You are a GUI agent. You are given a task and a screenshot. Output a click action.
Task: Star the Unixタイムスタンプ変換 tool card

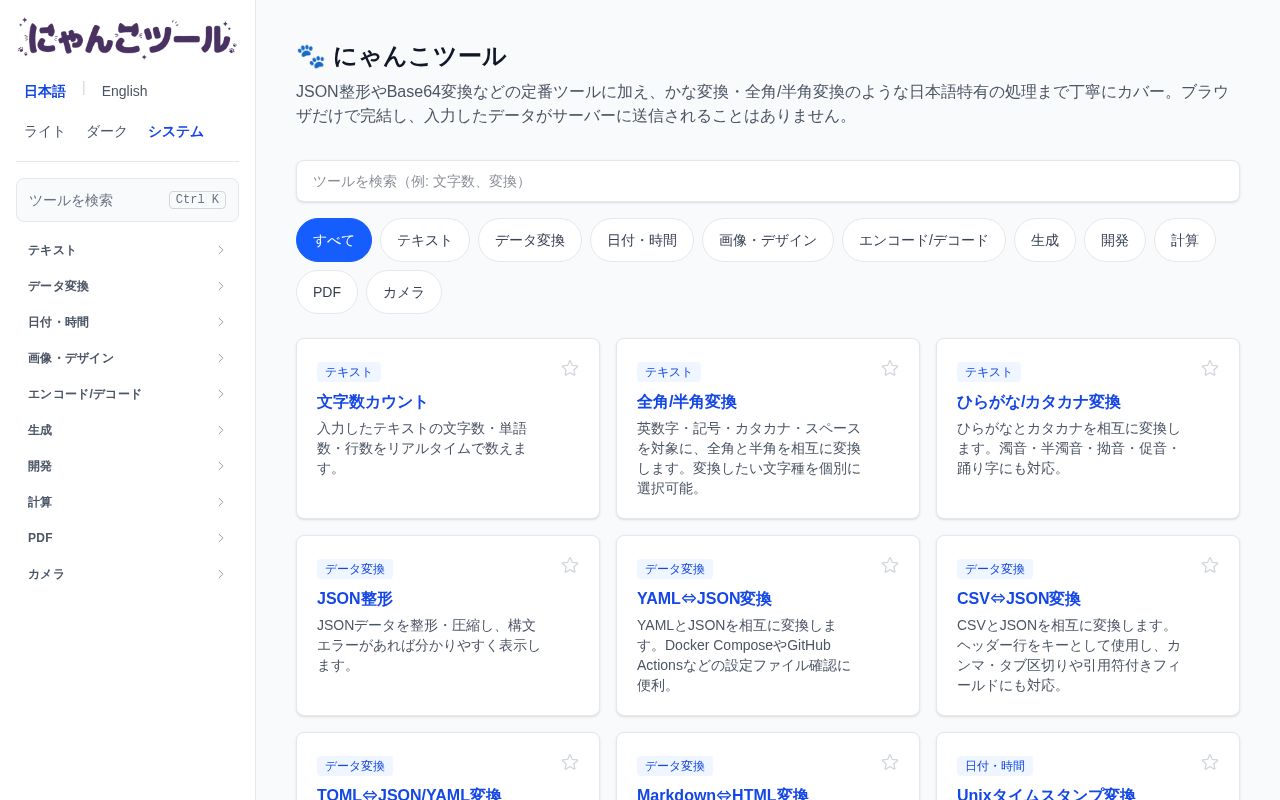[1210, 762]
